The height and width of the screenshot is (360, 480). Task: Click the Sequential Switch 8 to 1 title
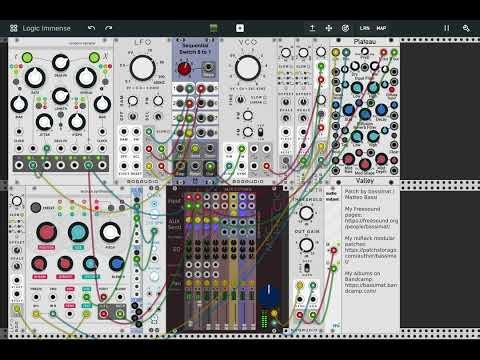[x=195, y=49]
